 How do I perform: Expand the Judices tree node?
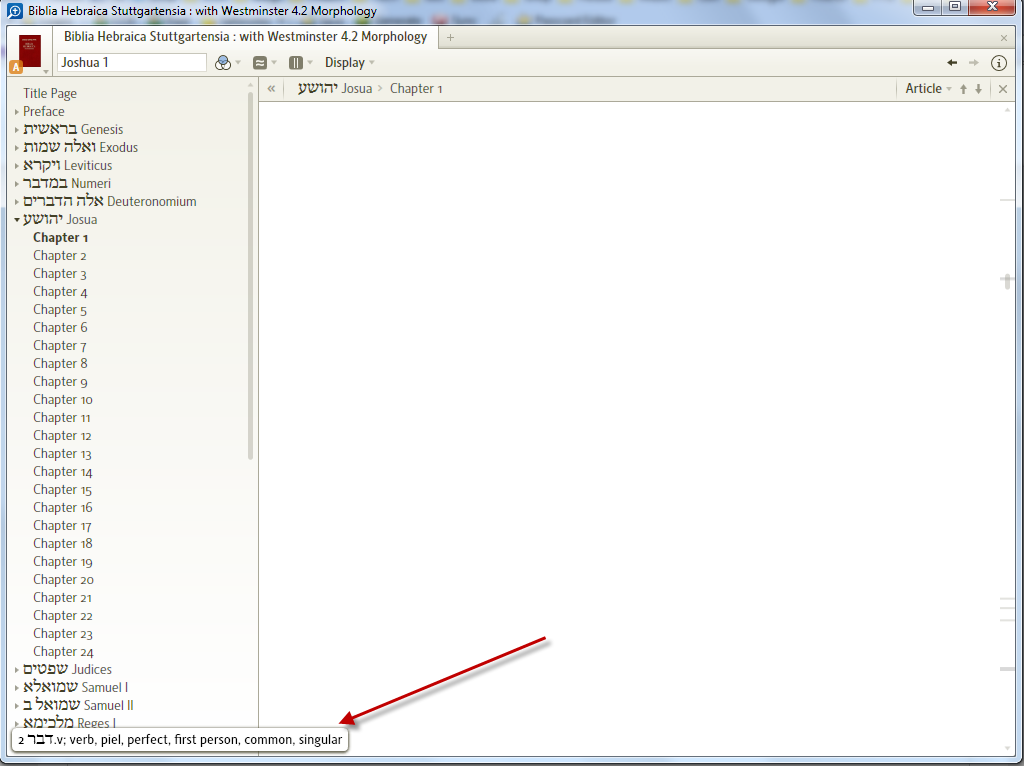pos(17,669)
